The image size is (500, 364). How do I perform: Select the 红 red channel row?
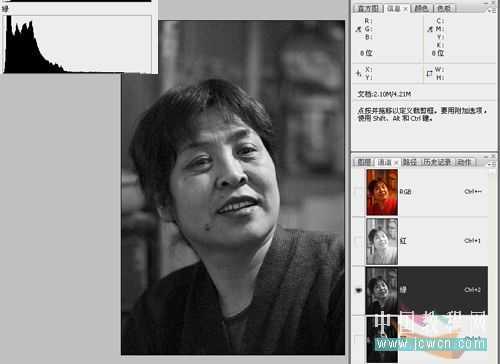421,241
